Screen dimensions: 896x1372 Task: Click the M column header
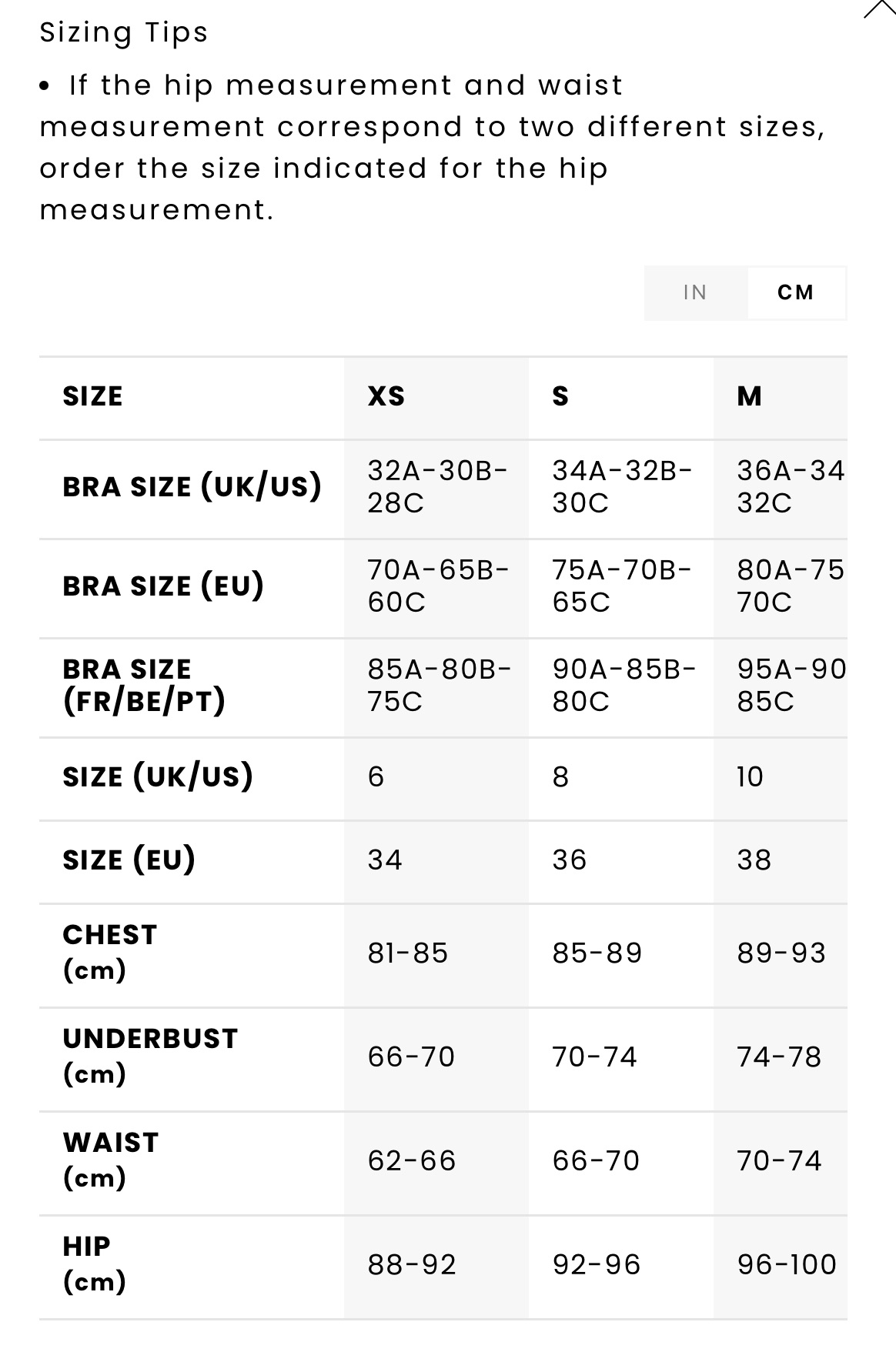click(x=750, y=396)
